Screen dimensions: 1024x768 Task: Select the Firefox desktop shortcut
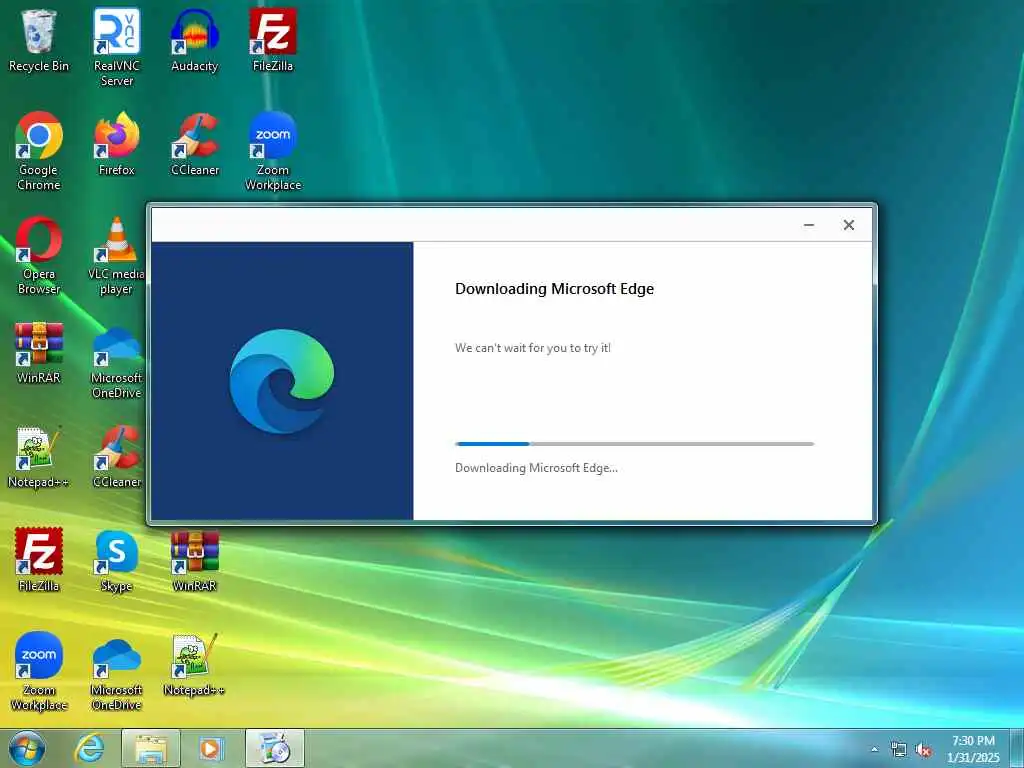tap(116, 145)
